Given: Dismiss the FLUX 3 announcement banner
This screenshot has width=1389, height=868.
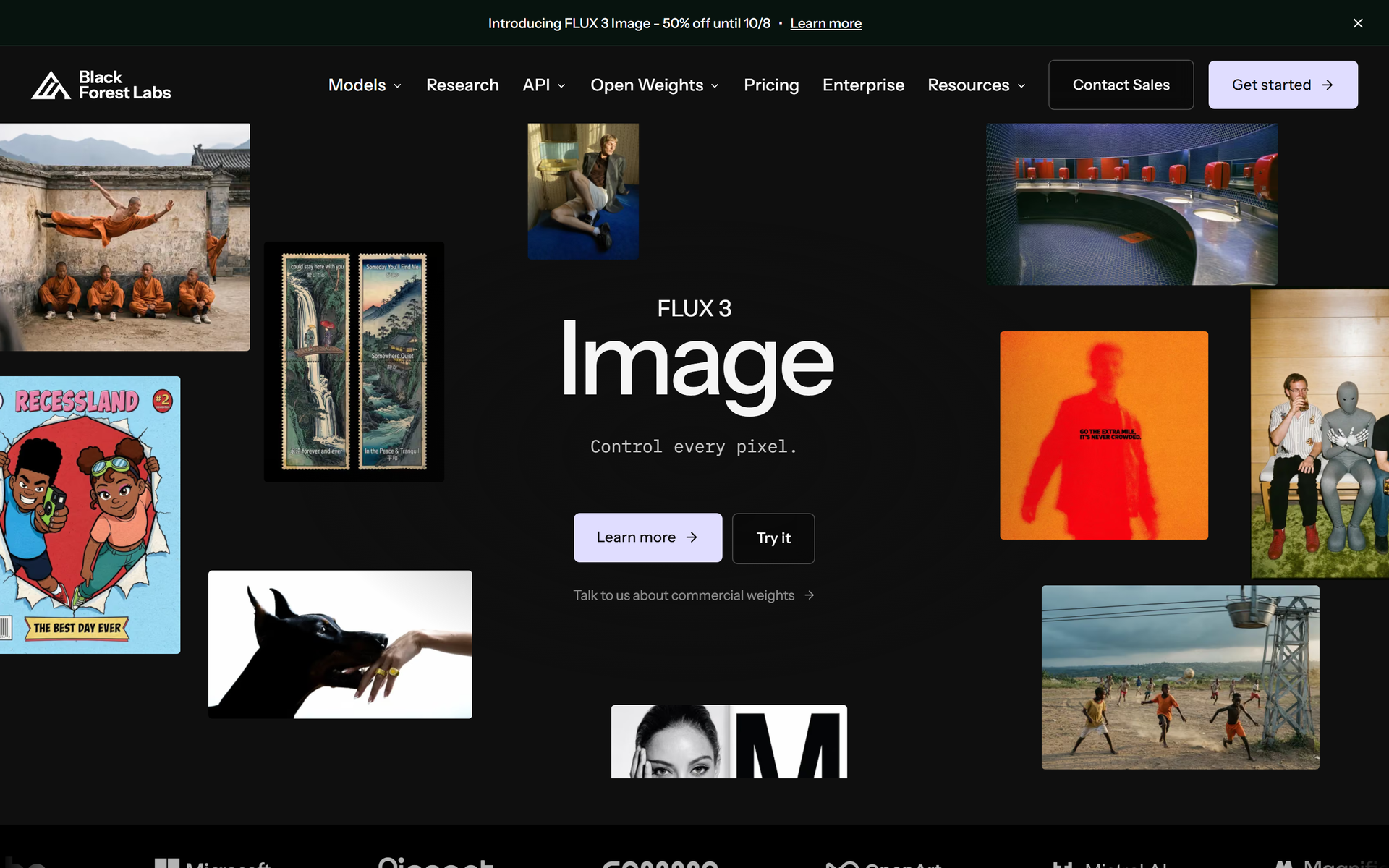Looking at the screenshot, I should click(x=1358, y=23).
